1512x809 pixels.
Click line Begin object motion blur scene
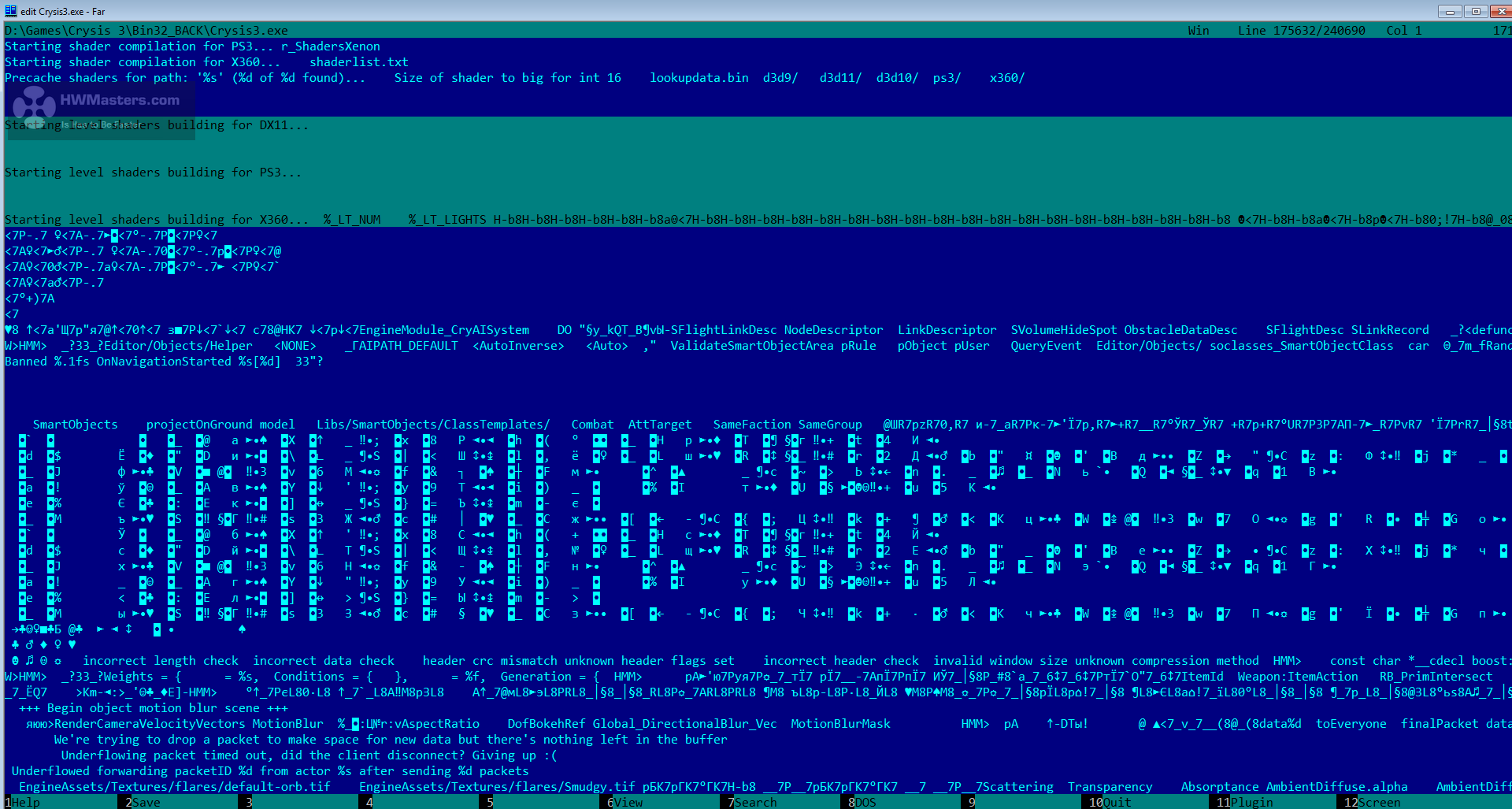(154, 708)
